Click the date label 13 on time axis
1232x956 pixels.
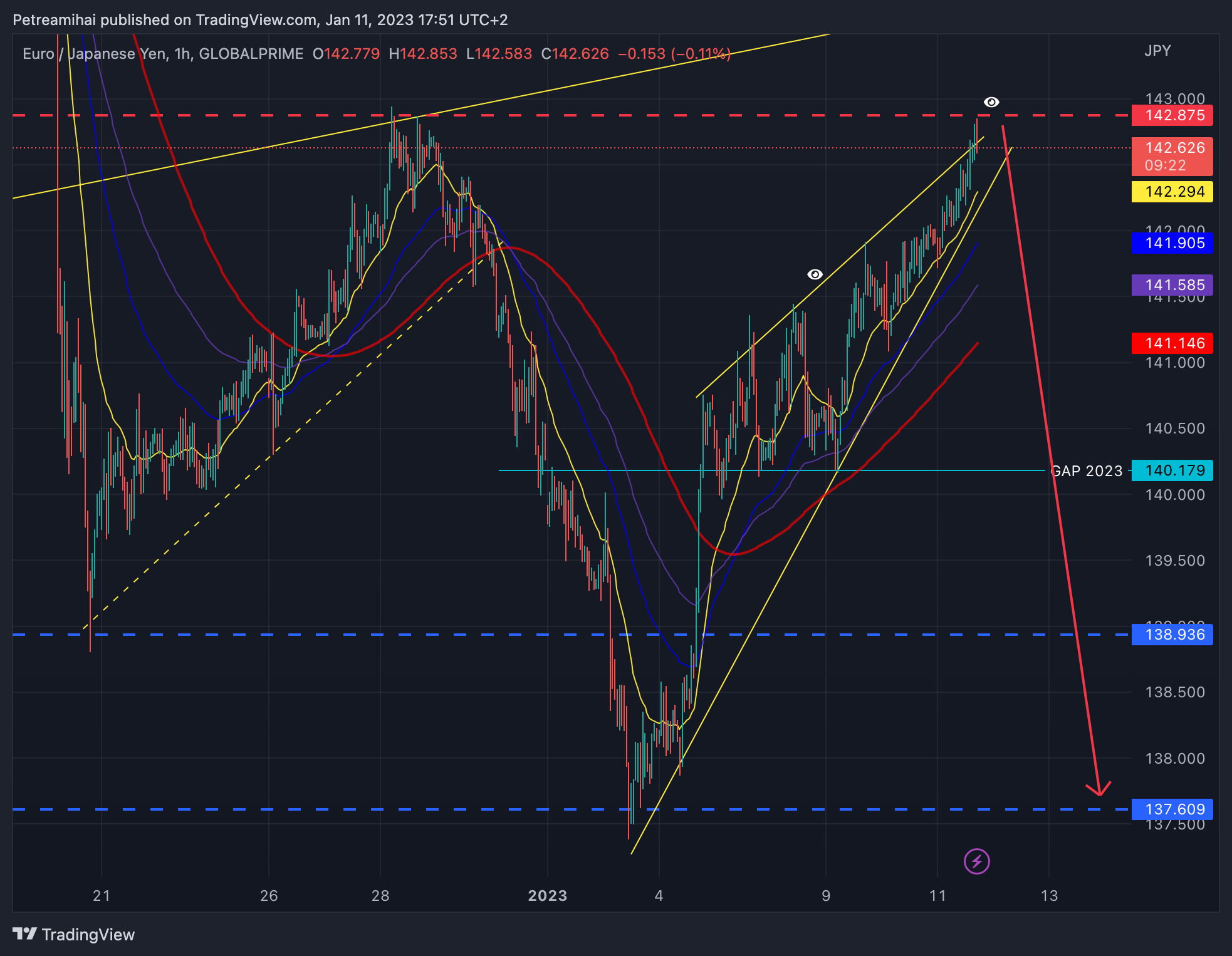coord(1049,896)
